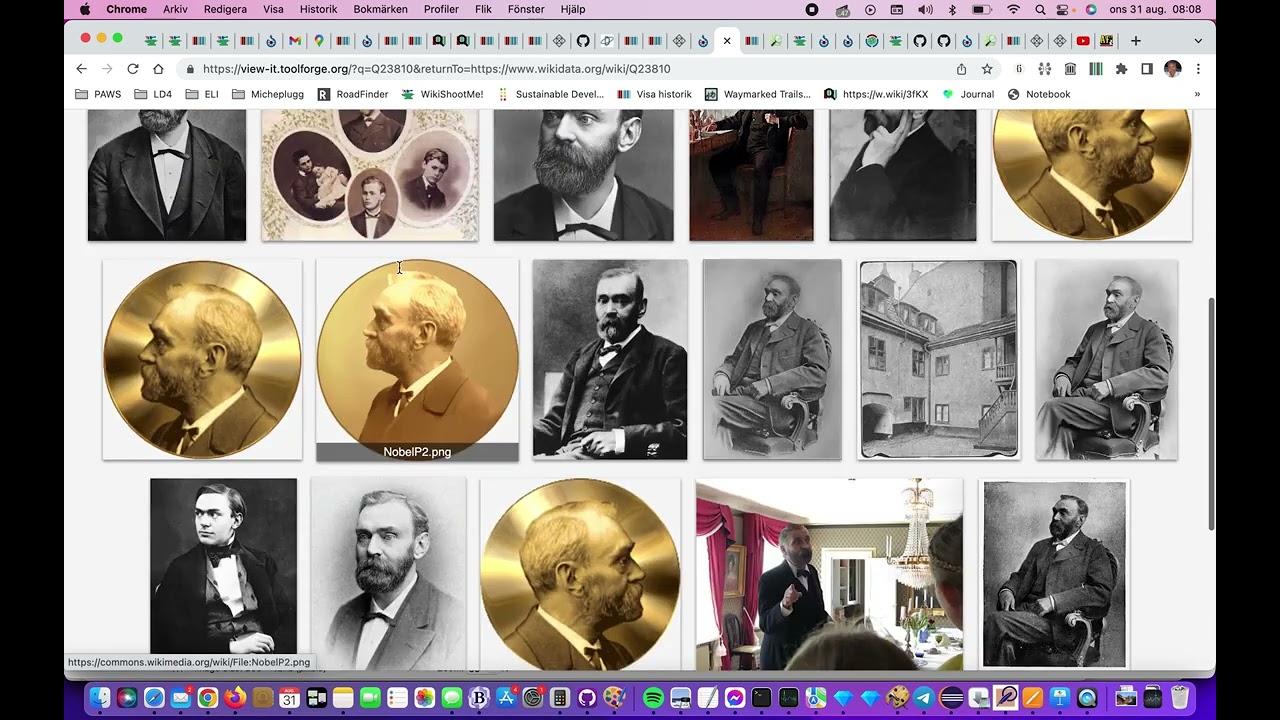Open the Fönster menu
Viewport: 1280px width, 720px height.
(526, 9)
